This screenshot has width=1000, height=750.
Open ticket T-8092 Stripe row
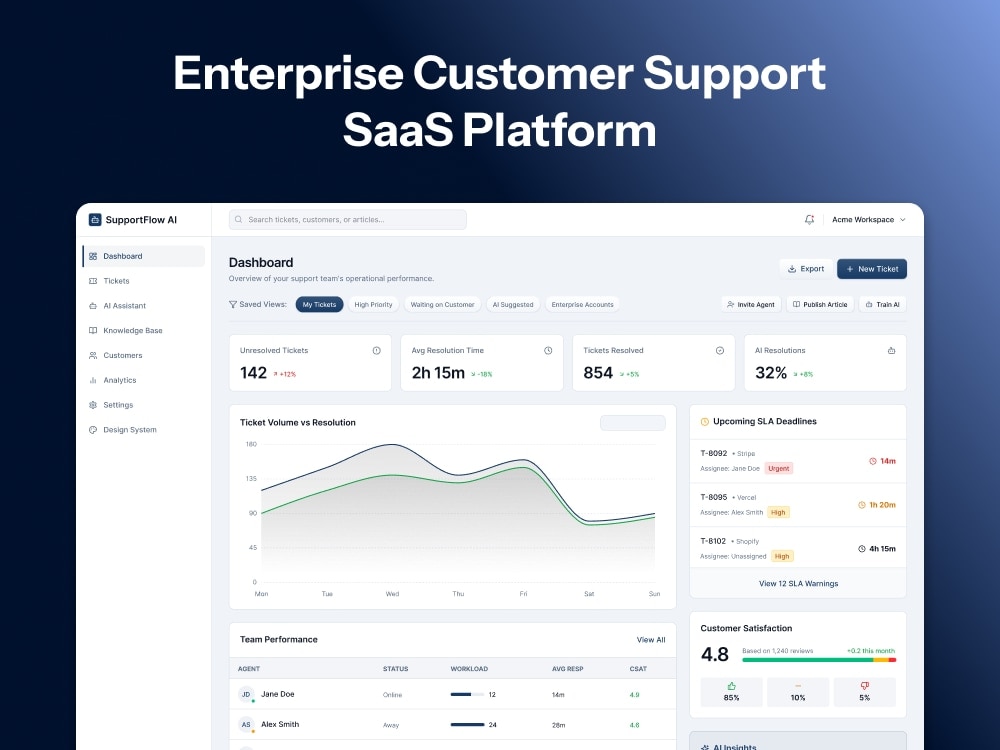click(798, 460)
